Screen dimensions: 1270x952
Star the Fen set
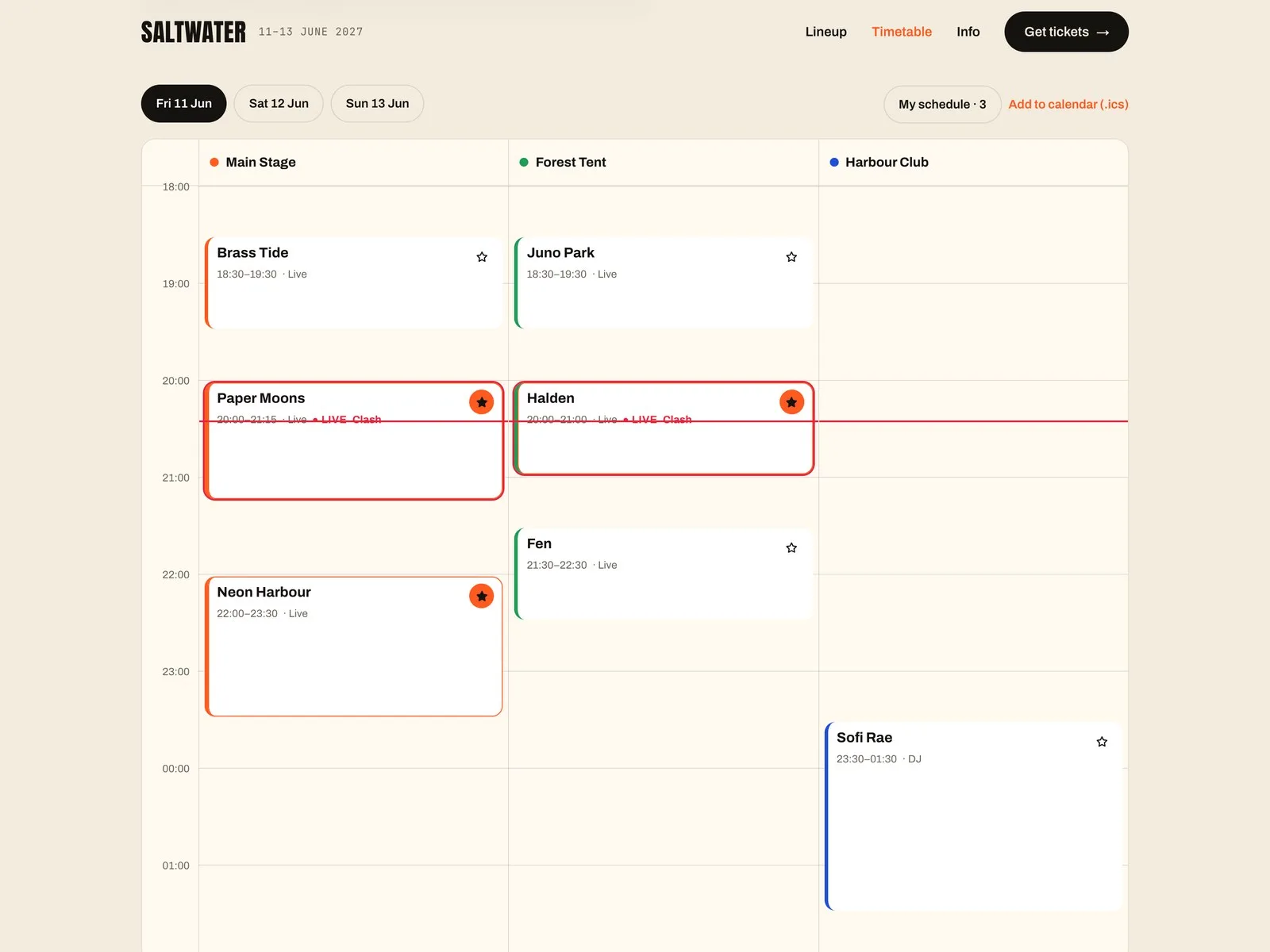(791, 548)
